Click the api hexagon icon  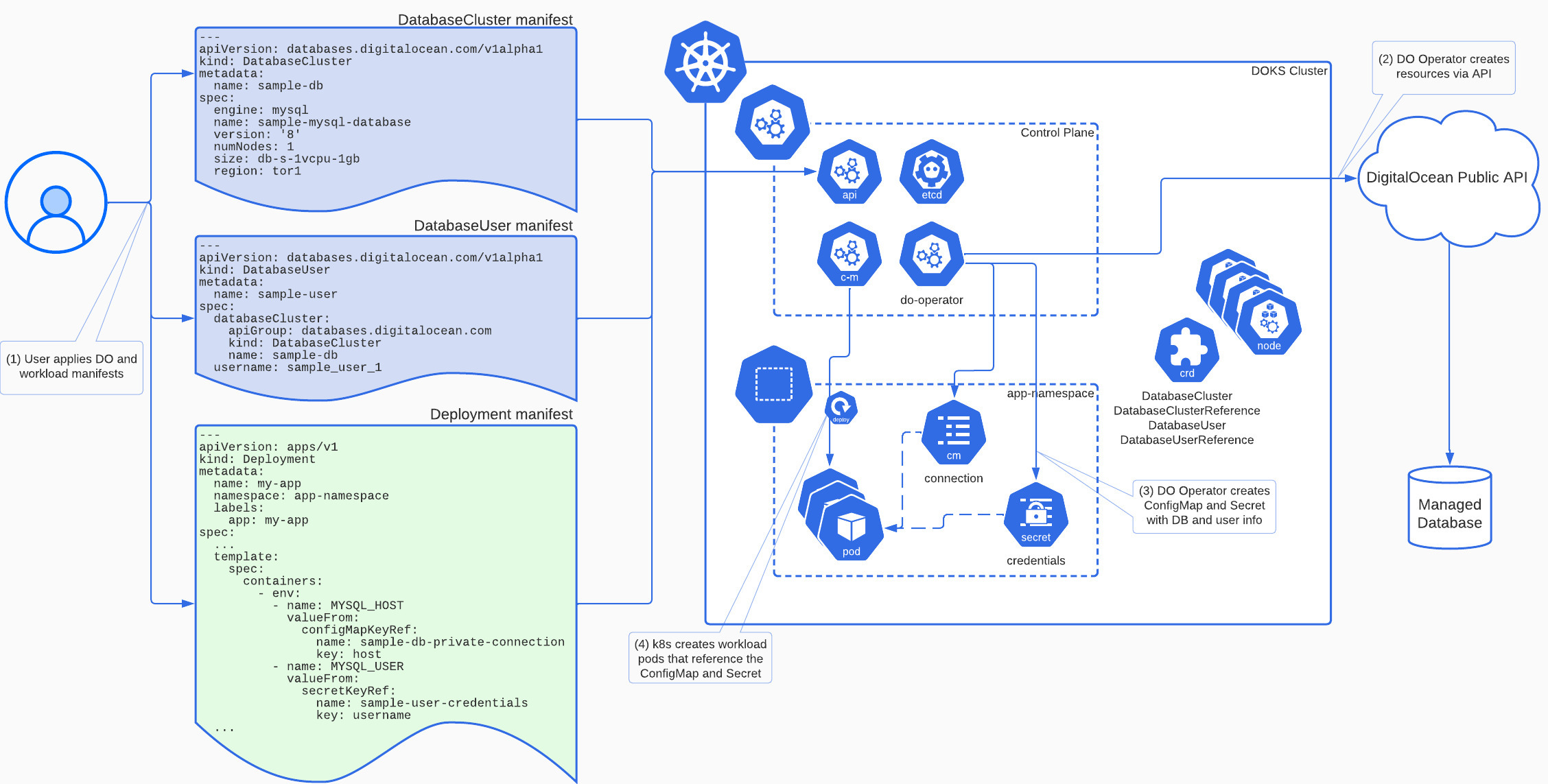(849, 171)
